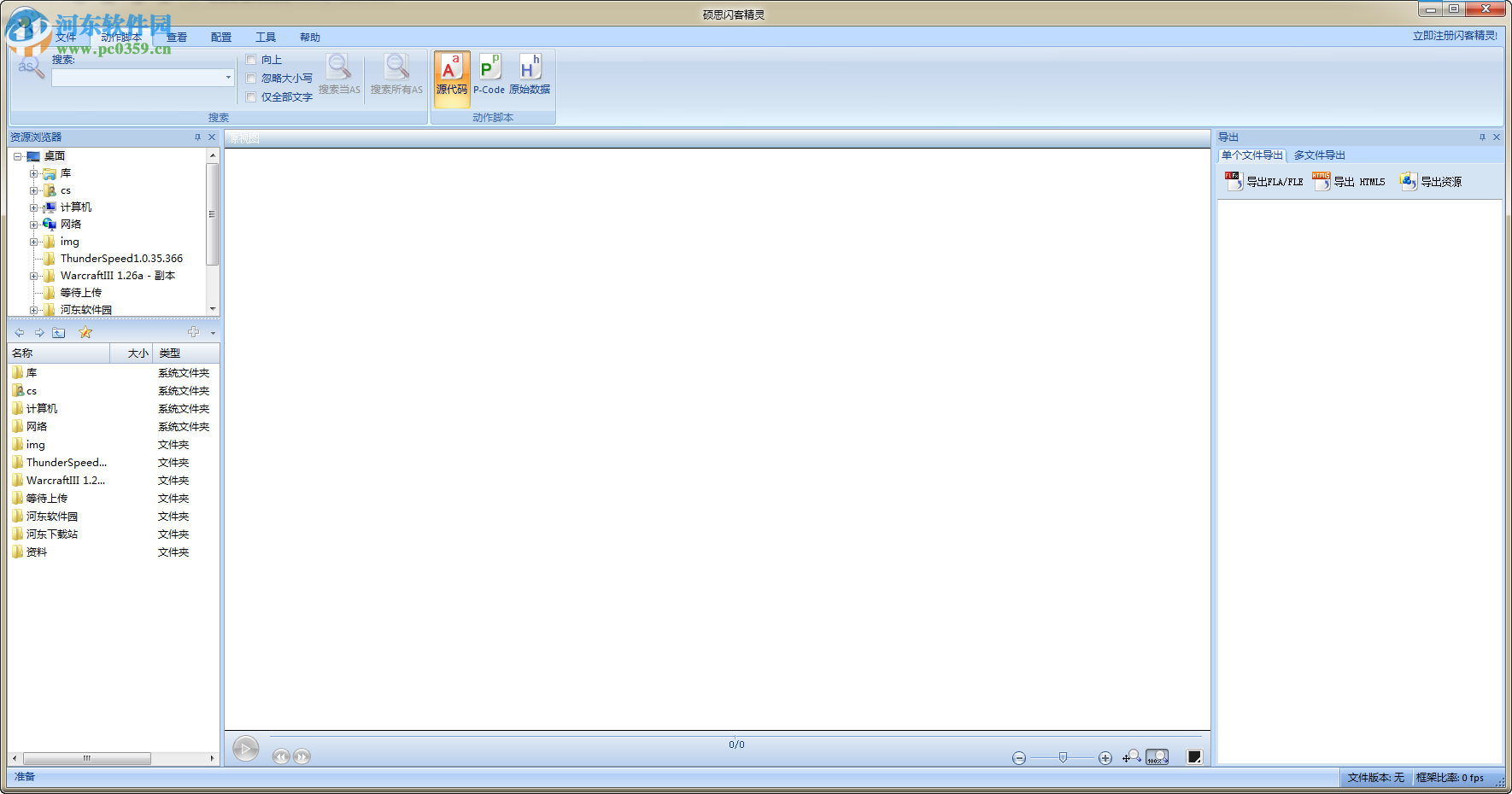
Task: Select ThunderSpeed1.0.35.366 in the tree
Action: [x=121, y=259]
